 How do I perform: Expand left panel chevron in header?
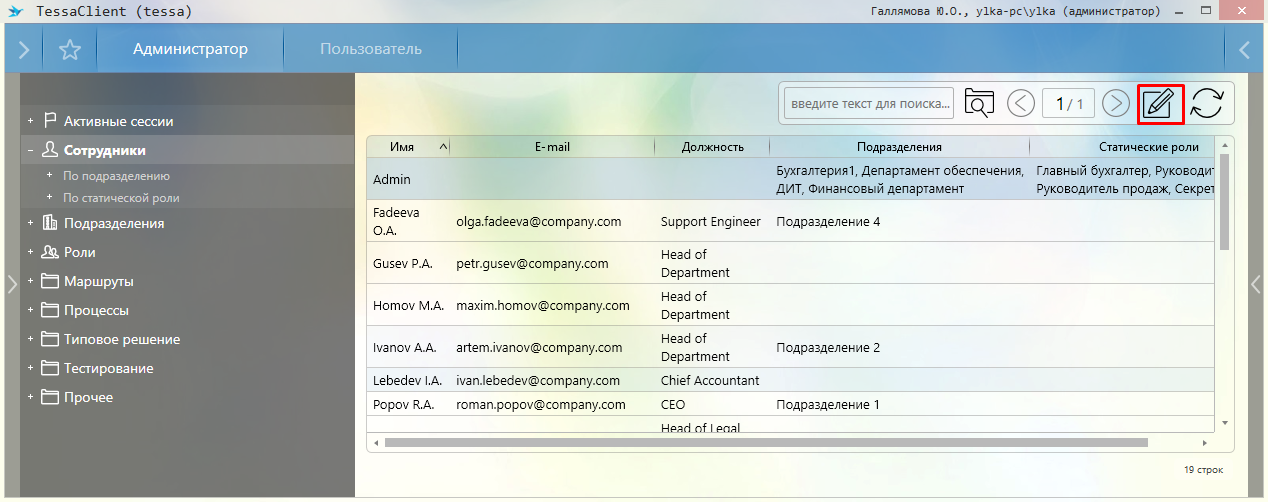[24, 50]
